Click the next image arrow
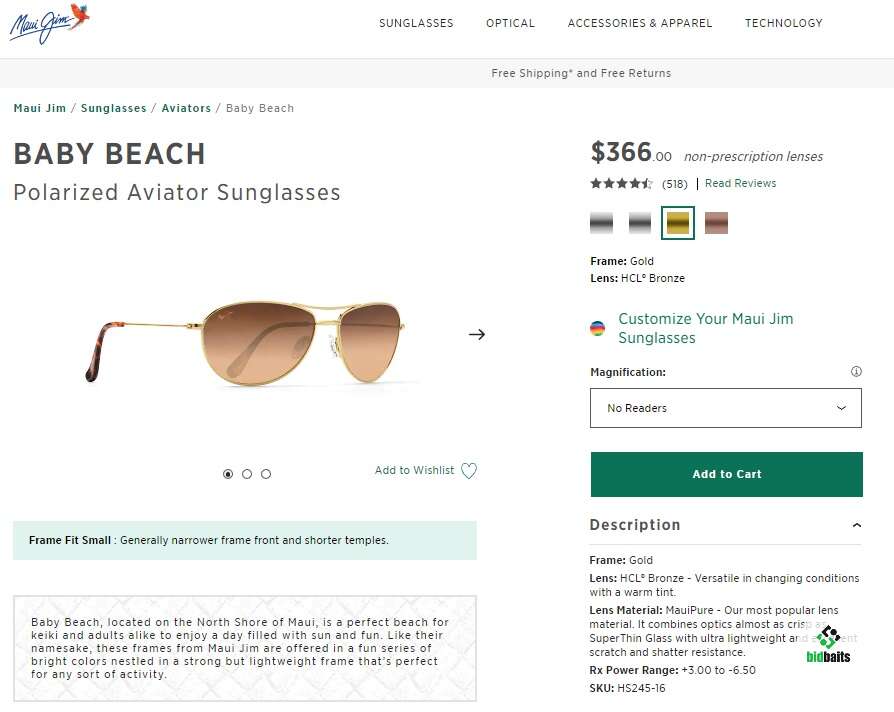This screenshot has width=894, height=712. 477,334
